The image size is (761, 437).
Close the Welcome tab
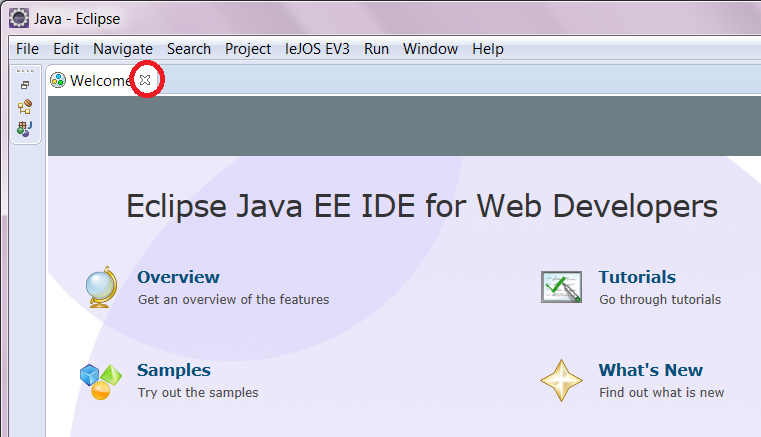(x=145, y=80)
